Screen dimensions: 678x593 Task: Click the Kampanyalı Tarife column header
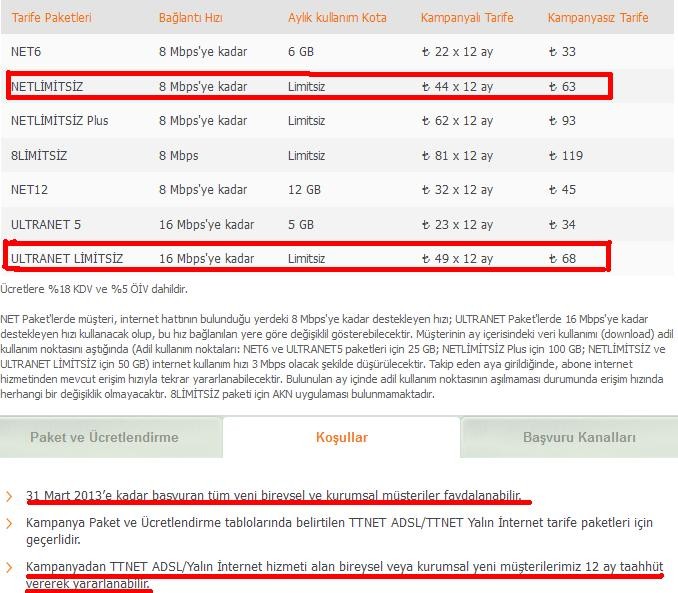pyautogui.click(x=469, y=18)
